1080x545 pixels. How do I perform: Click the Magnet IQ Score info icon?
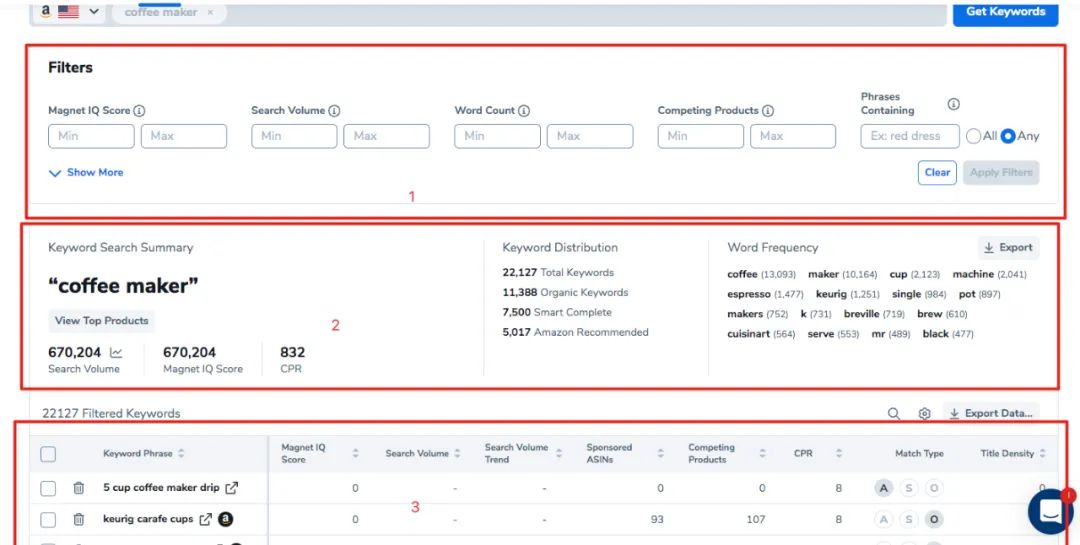[140, 111]
